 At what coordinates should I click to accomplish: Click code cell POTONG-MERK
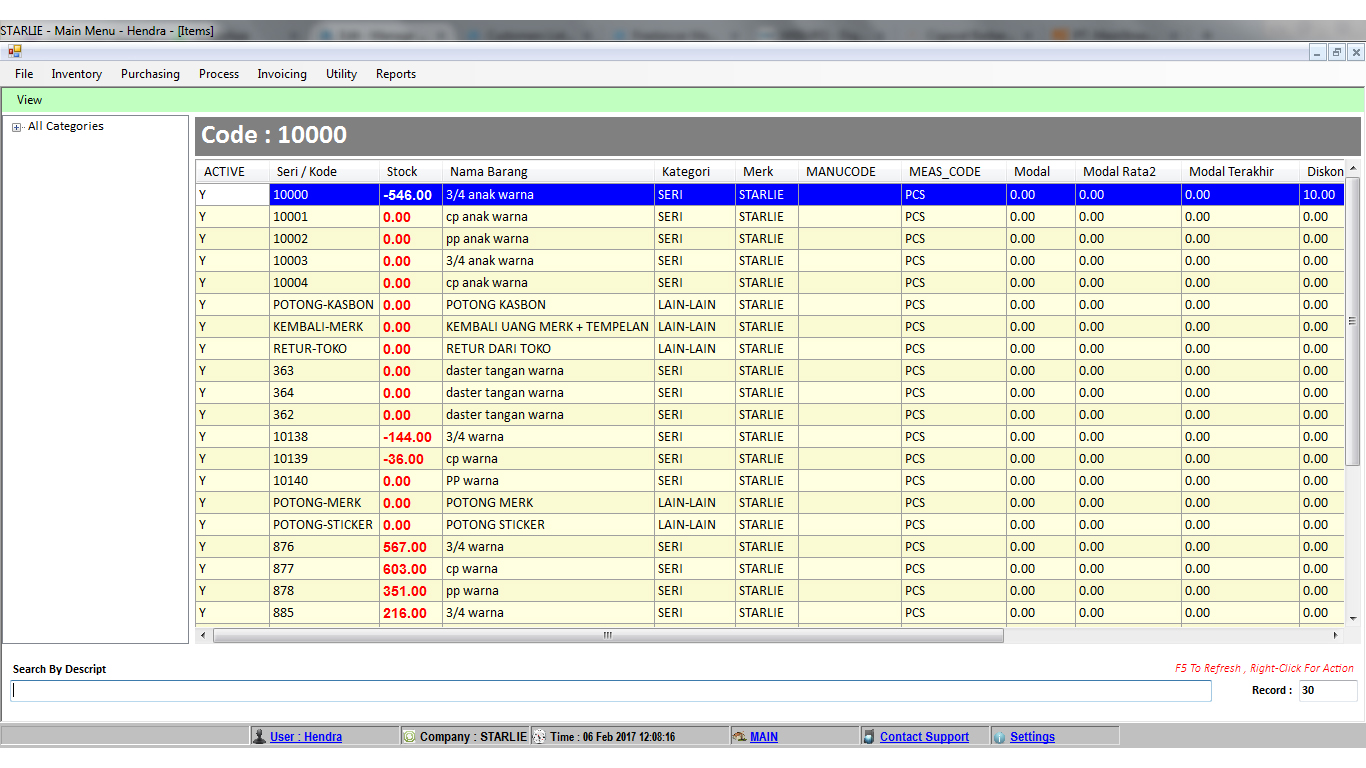tap(324, 503)
